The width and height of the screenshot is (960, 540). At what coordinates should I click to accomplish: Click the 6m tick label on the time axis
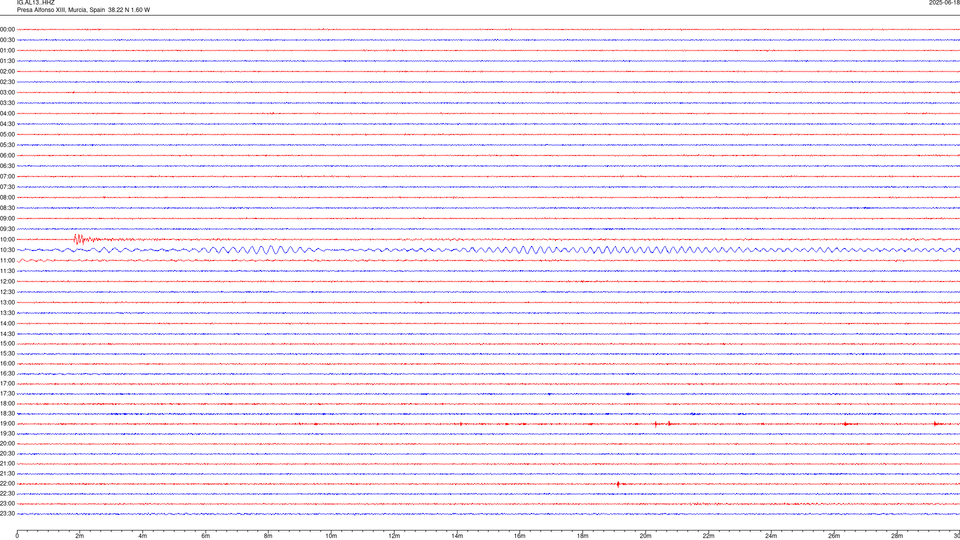(x=206, y=536)
